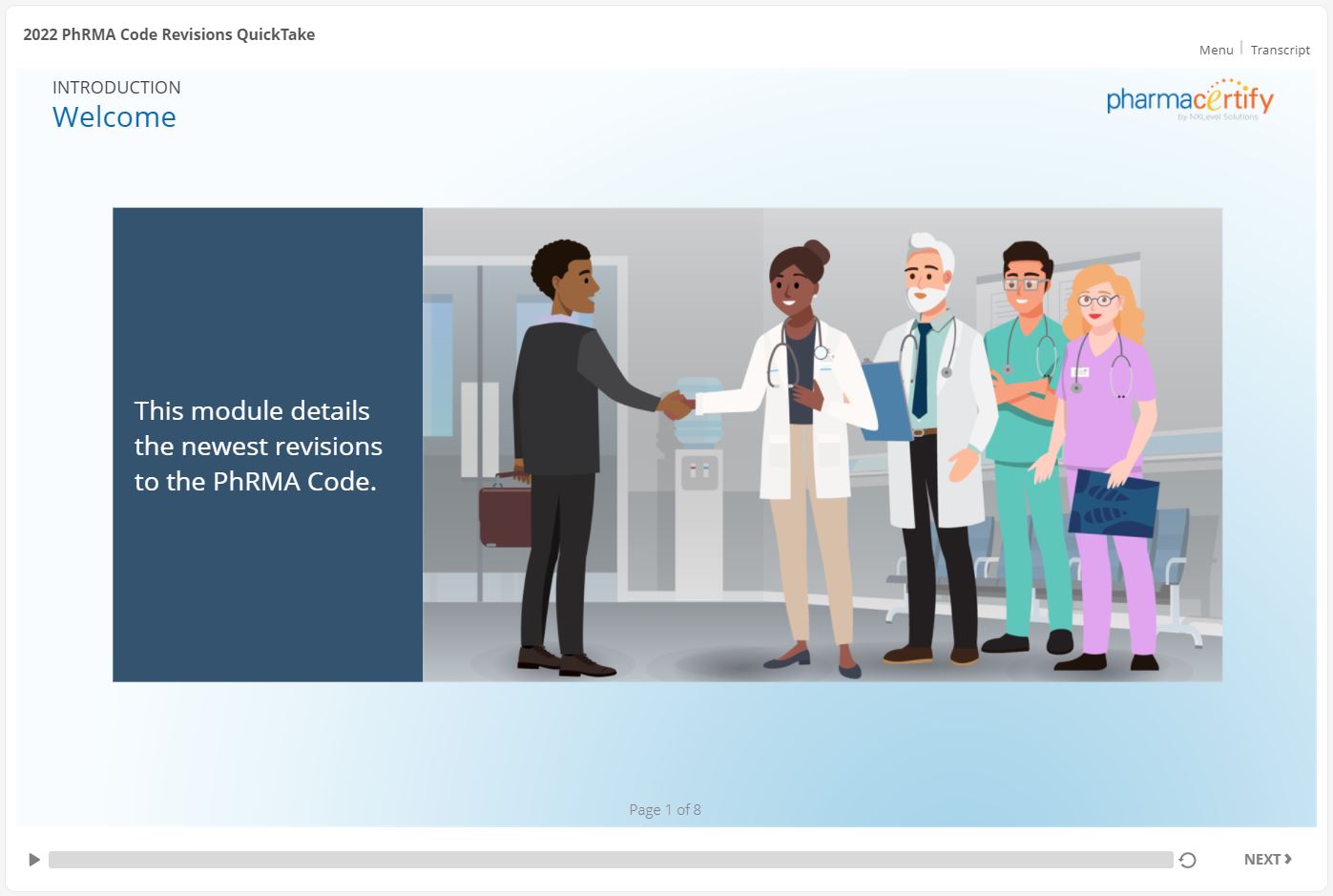The image size is (1333, 896).
Task: Click the white-bearded doctor's face
Action: click(927, 277)
